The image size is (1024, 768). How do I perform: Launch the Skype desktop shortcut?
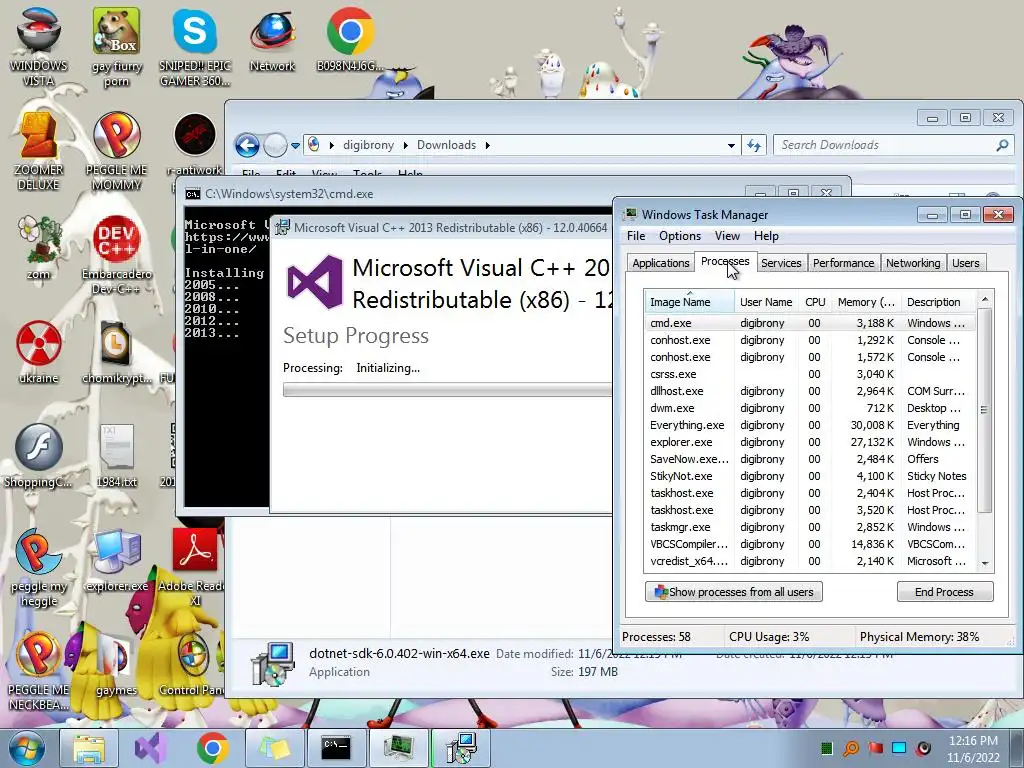(x=195, y=46)
